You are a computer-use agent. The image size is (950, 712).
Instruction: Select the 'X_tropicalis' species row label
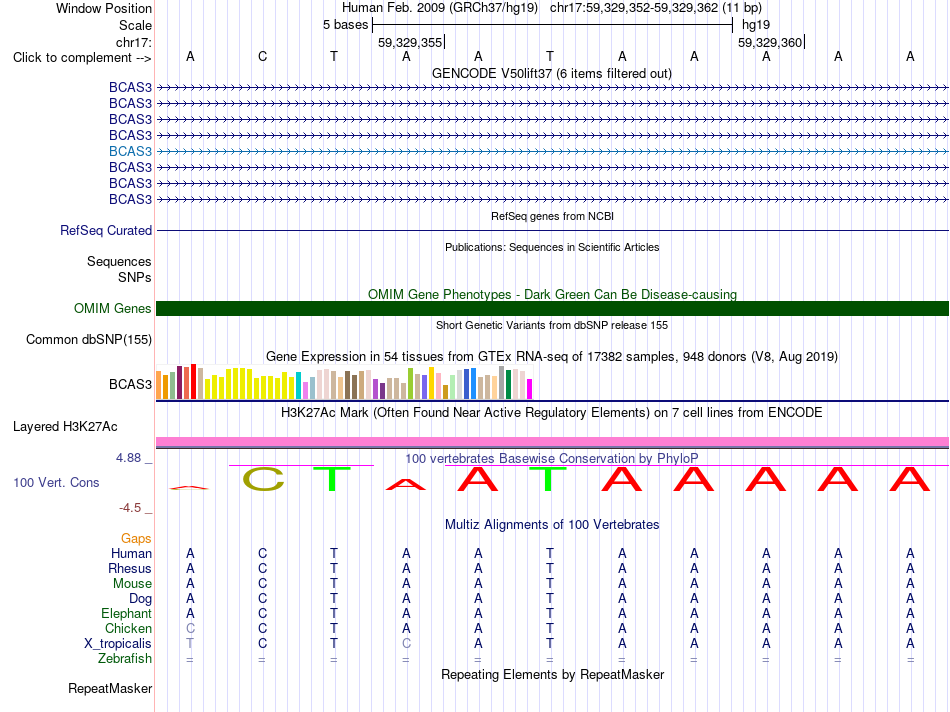(118, 644)
